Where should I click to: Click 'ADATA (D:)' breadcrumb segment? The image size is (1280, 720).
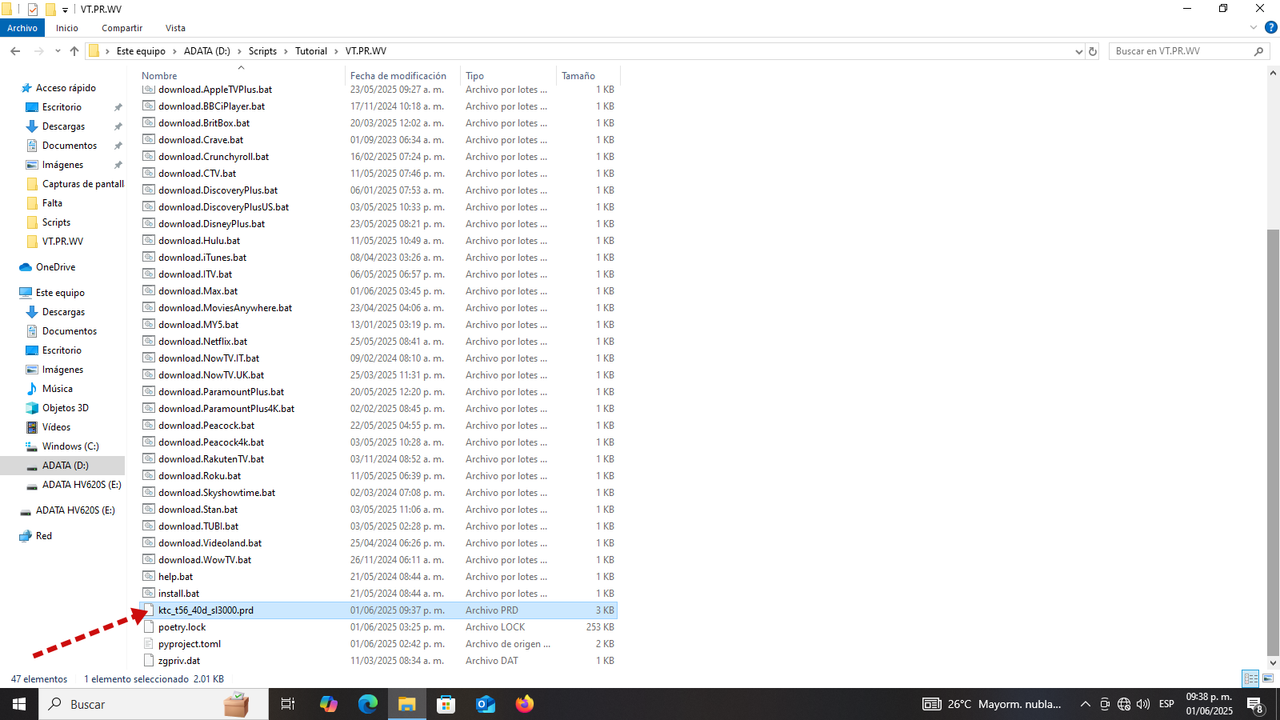tap(207, 51)
